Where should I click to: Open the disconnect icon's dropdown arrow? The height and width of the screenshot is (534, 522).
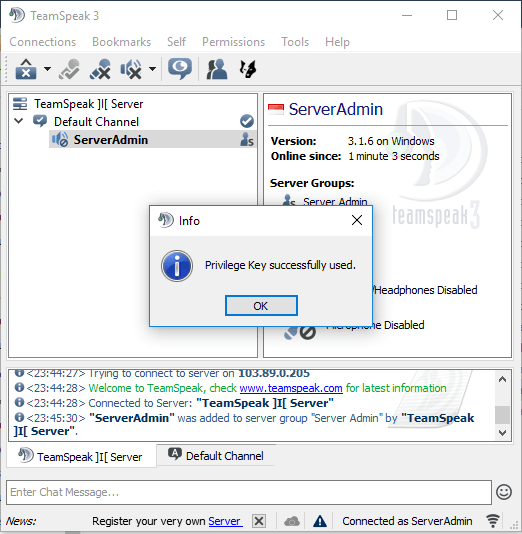pos(47,69)
